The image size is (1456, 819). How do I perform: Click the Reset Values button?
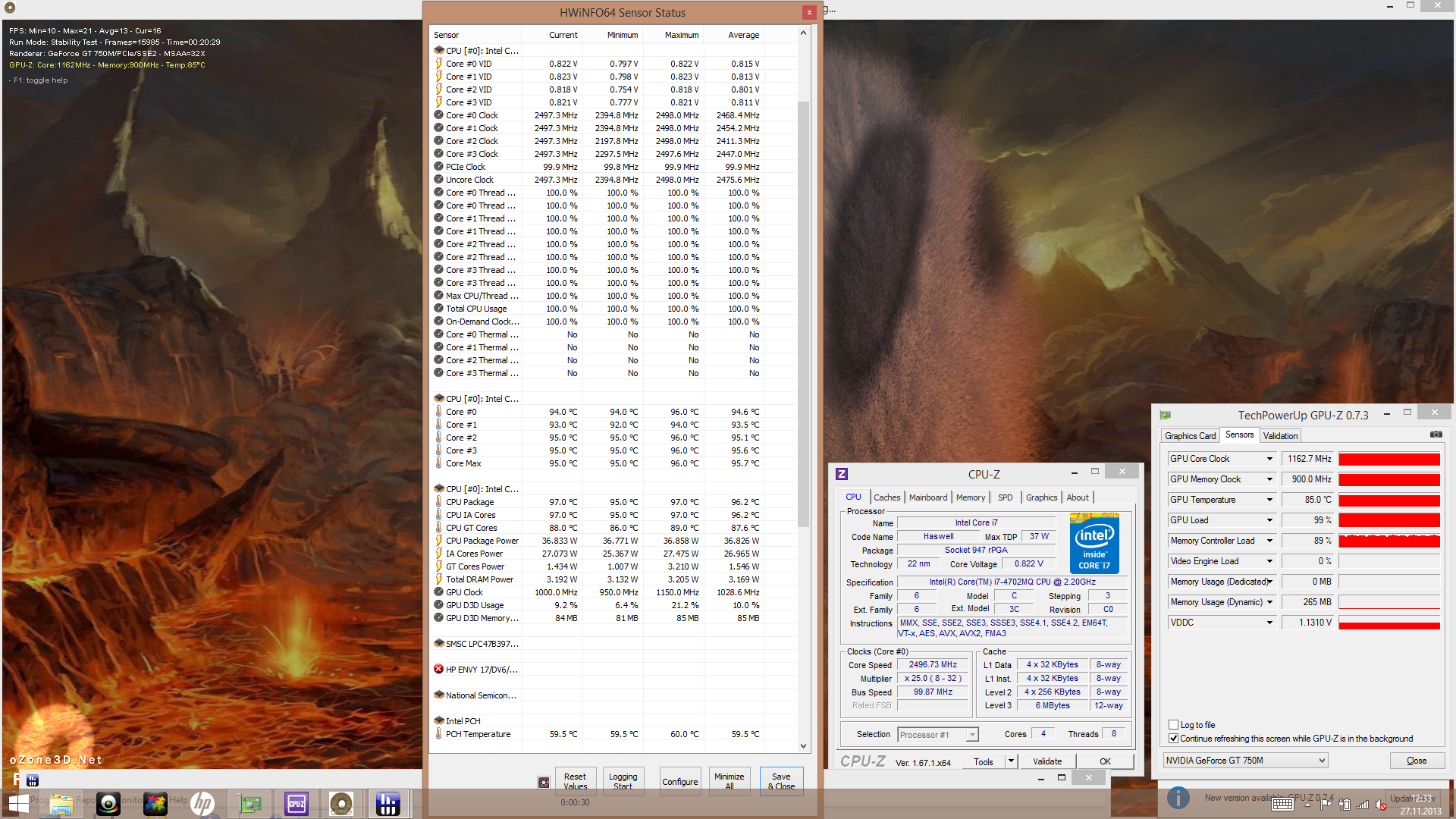pos(575,781)
